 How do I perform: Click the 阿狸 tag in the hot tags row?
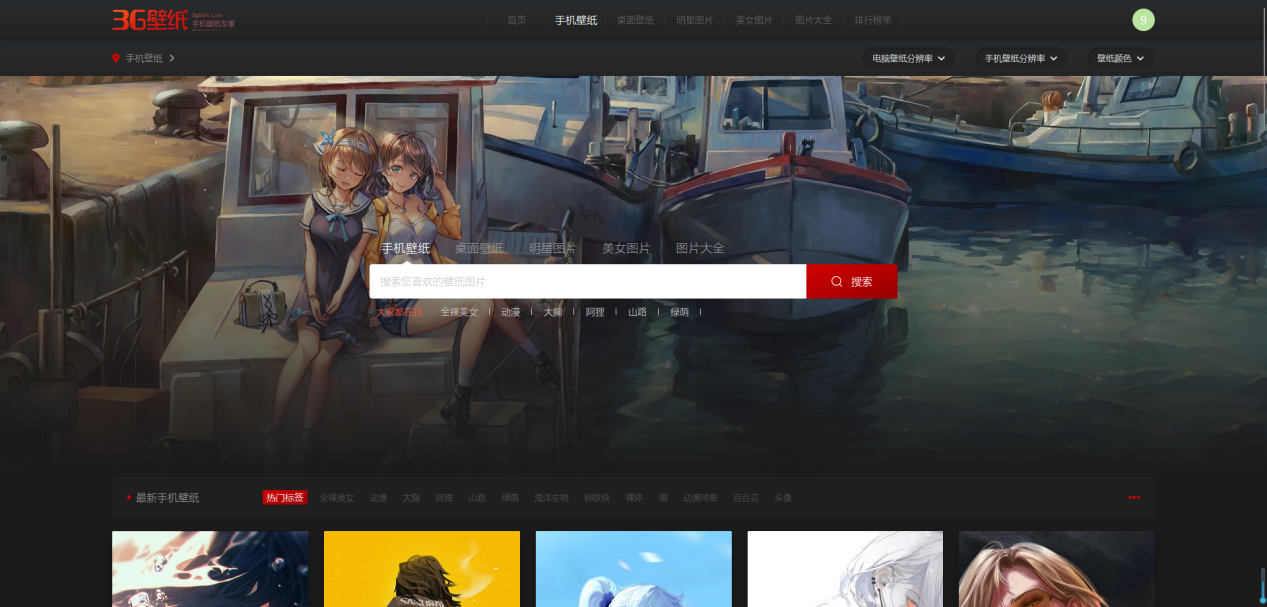444,497
